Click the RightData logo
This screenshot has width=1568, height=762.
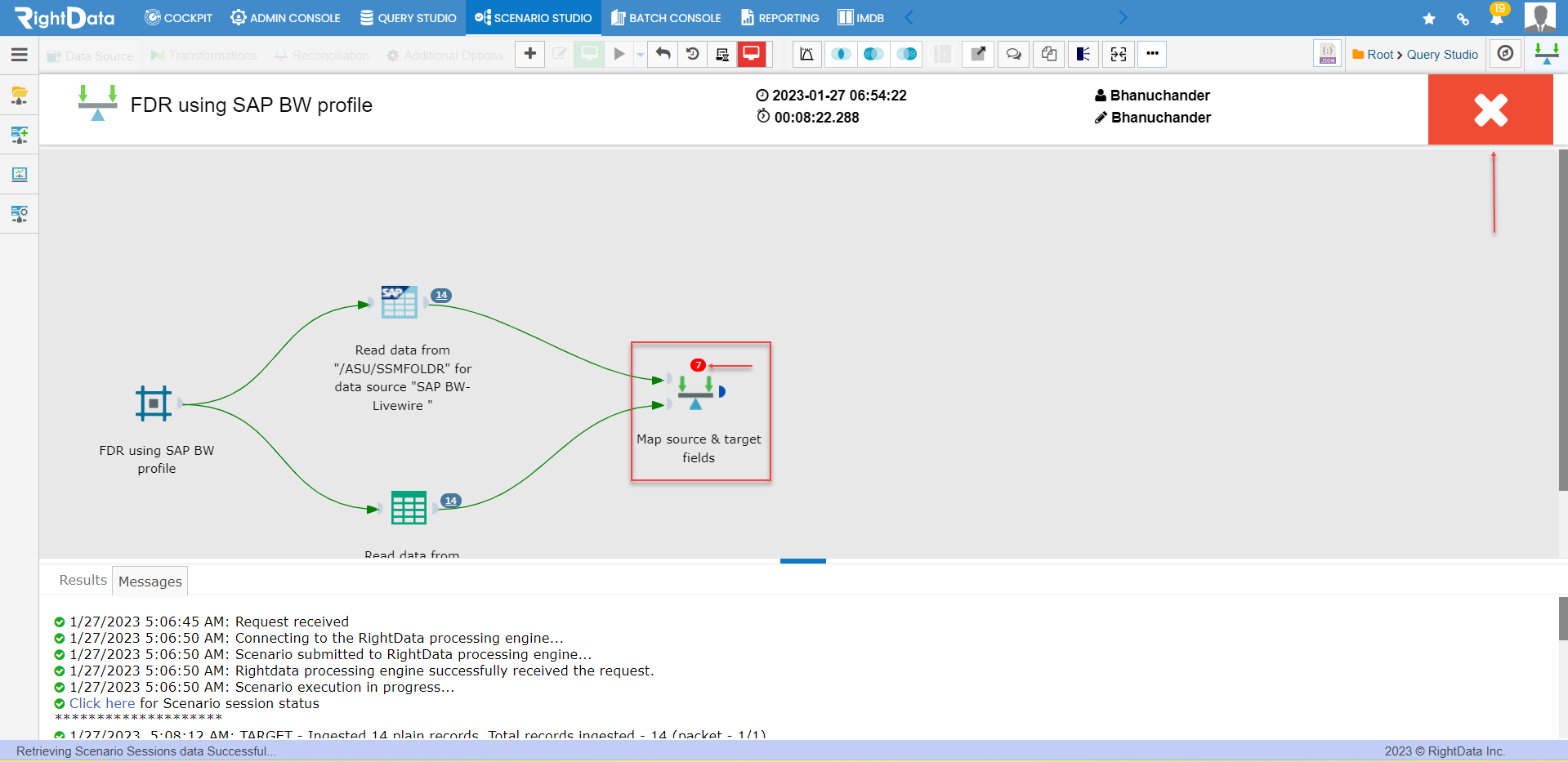point(65,17)
